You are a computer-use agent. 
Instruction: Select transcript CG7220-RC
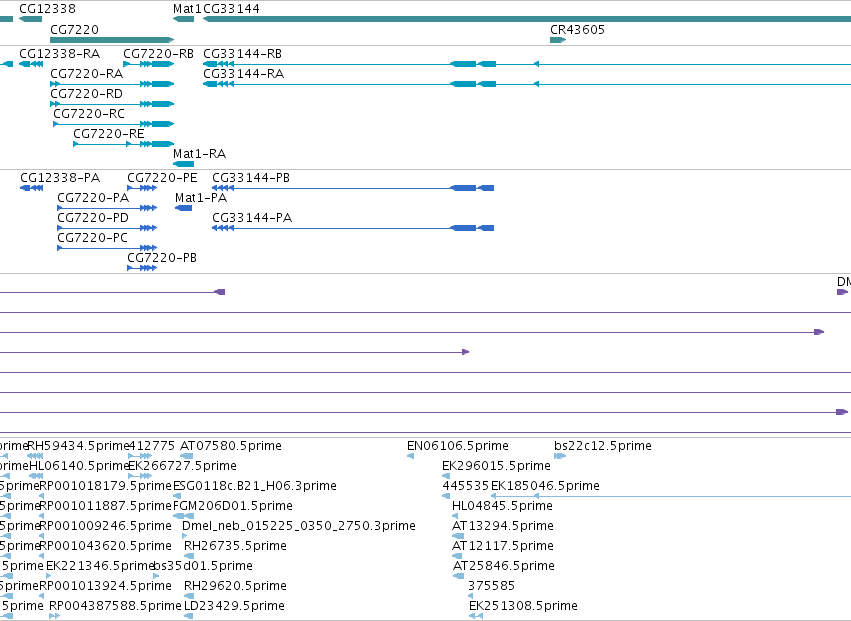pyautogui.click(x=113, y=124)
